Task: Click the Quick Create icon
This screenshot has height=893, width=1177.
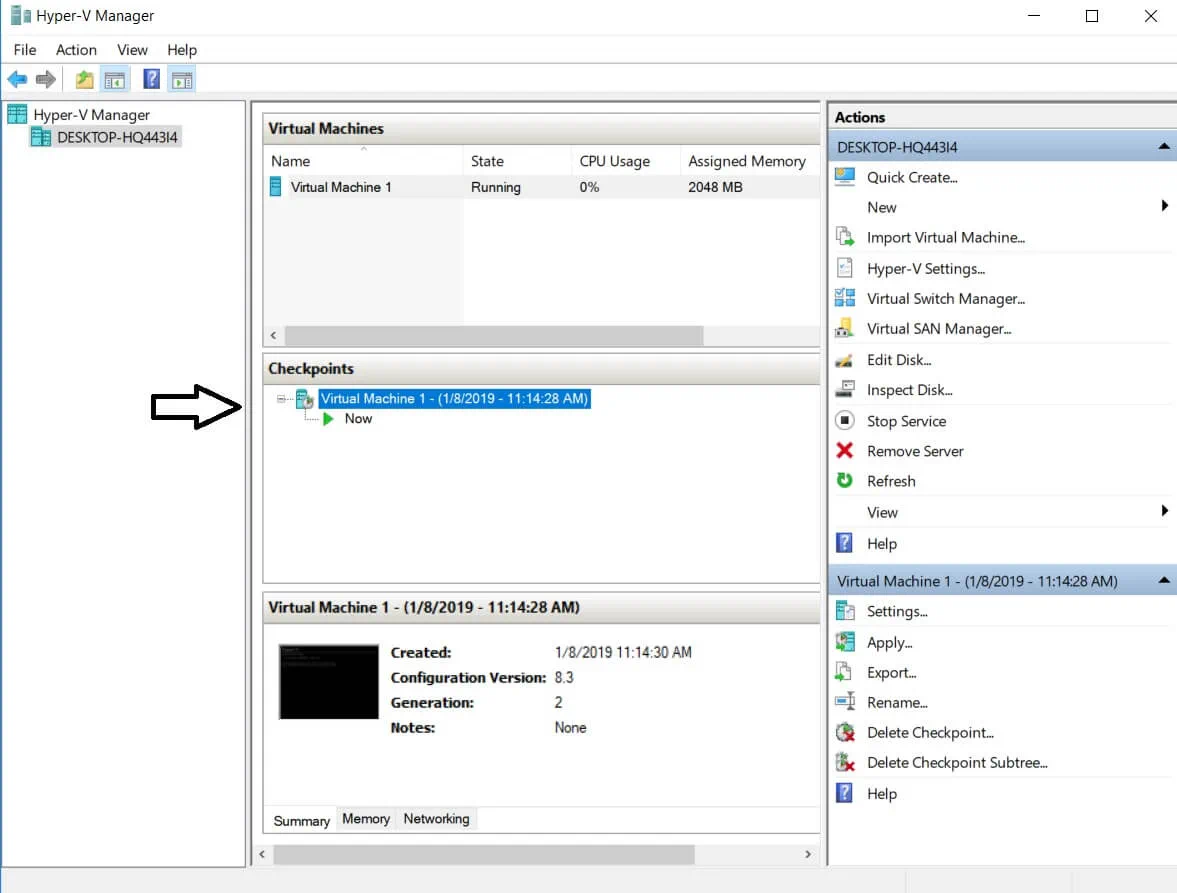Action: pyautogui.click(x=845, y=177)
